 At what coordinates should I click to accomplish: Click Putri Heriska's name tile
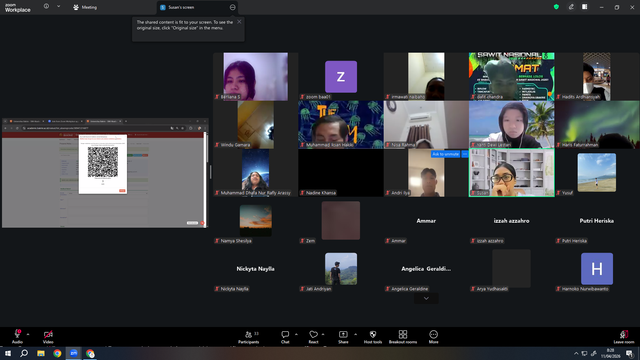(x=597, y=220)
